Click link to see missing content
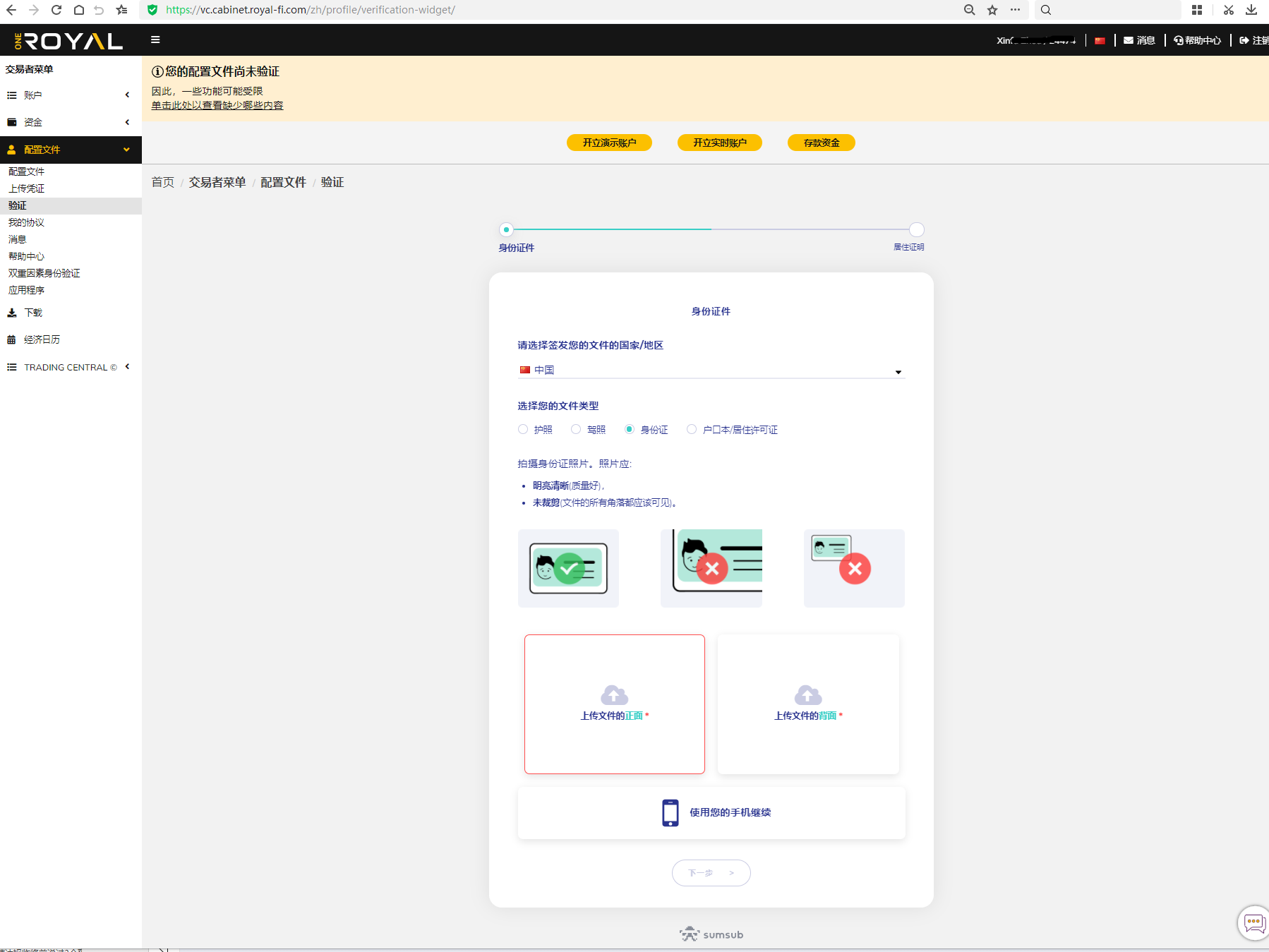 217,105
